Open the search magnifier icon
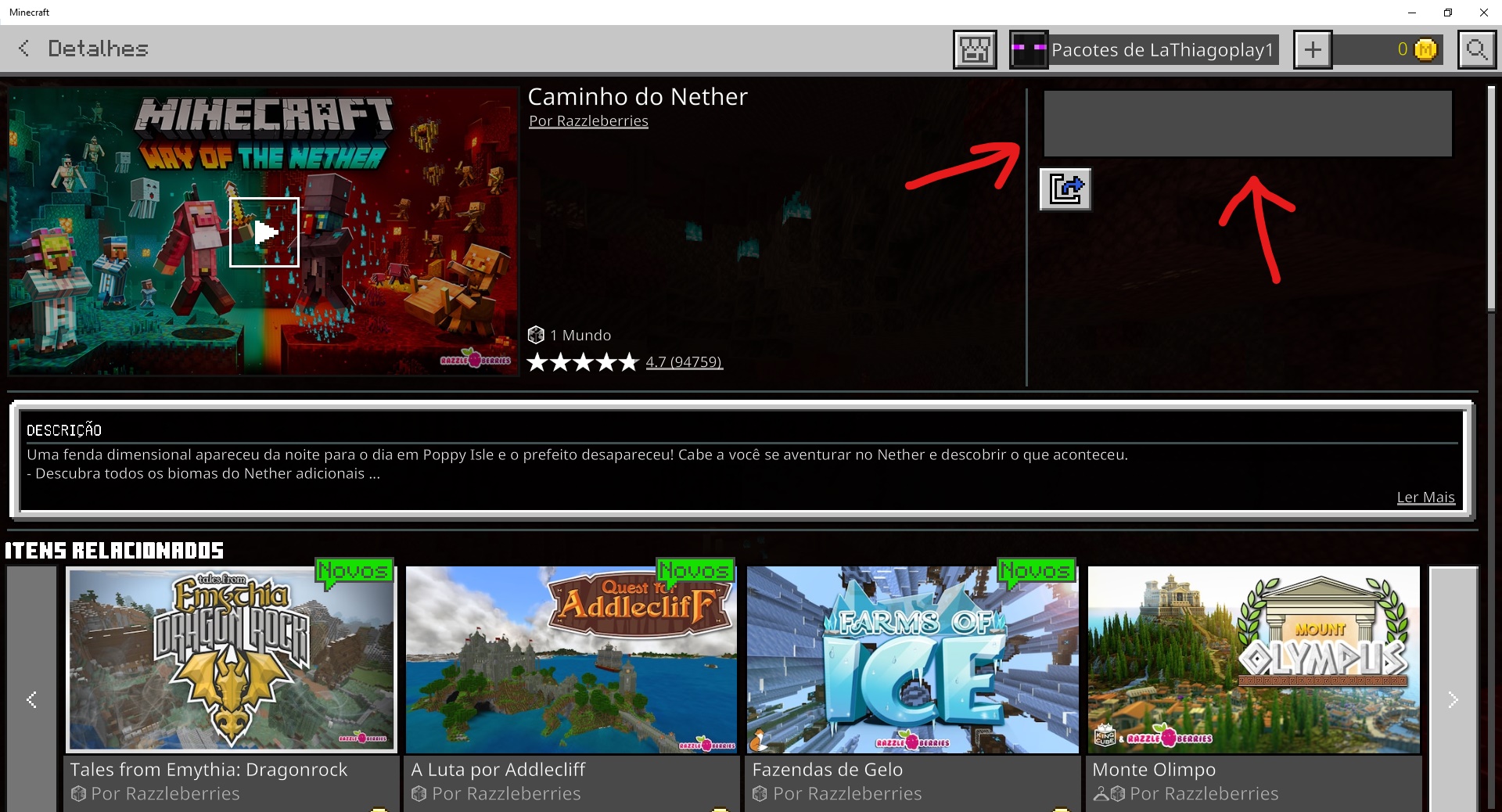The width and height of the screenshot is (1502, 812). point(1477,50)
